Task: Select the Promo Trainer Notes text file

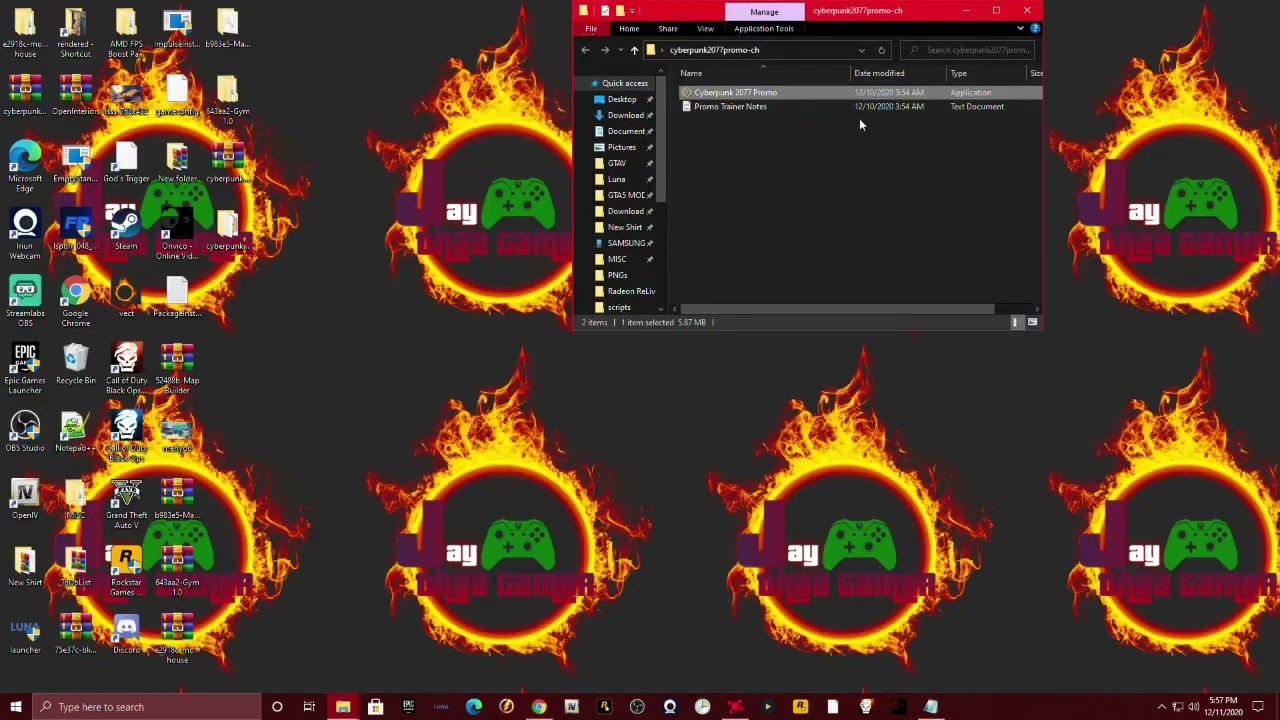Action: coord(730,106)
